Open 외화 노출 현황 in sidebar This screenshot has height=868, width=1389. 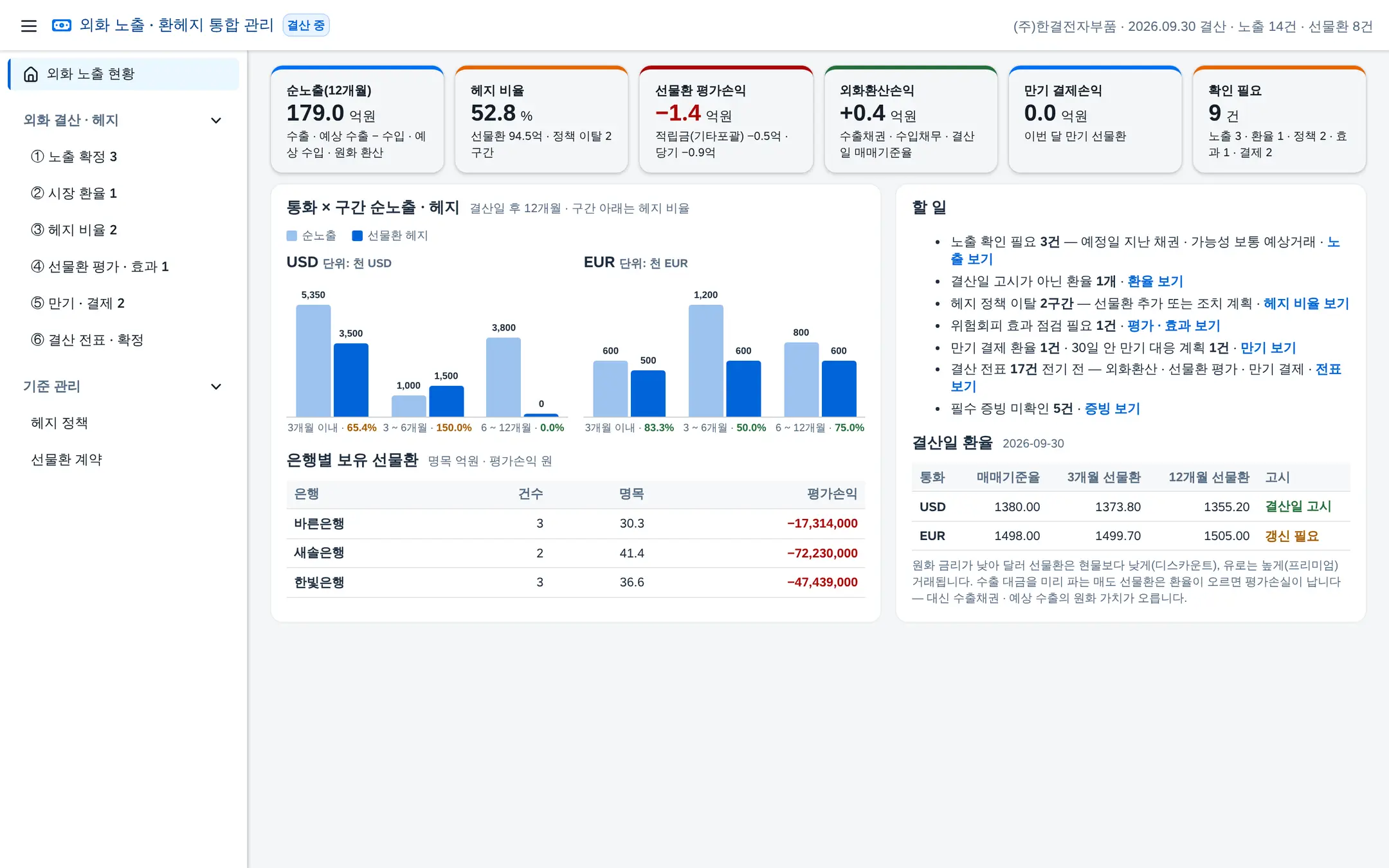click(x=123, y=74)
